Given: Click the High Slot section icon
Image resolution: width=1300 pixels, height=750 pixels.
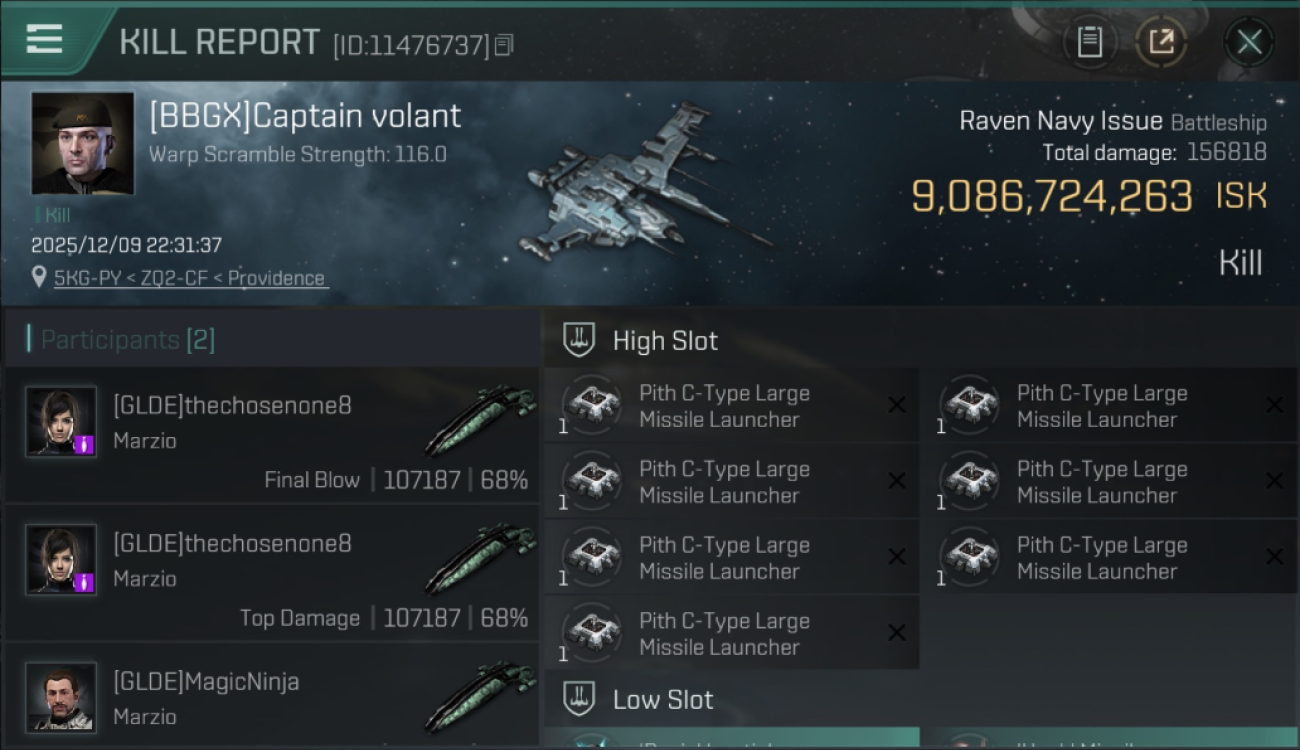Looking at the screenshot, I should (x=579, y=340).
